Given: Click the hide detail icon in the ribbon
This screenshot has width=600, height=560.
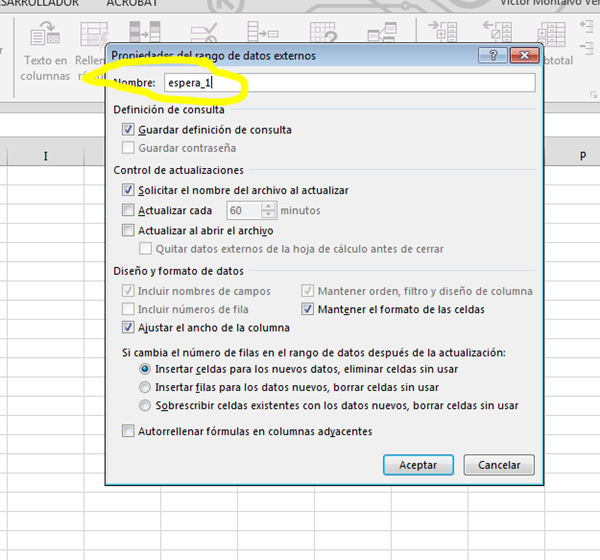Looking at the screenshot, I should click(x=587, y=48).
